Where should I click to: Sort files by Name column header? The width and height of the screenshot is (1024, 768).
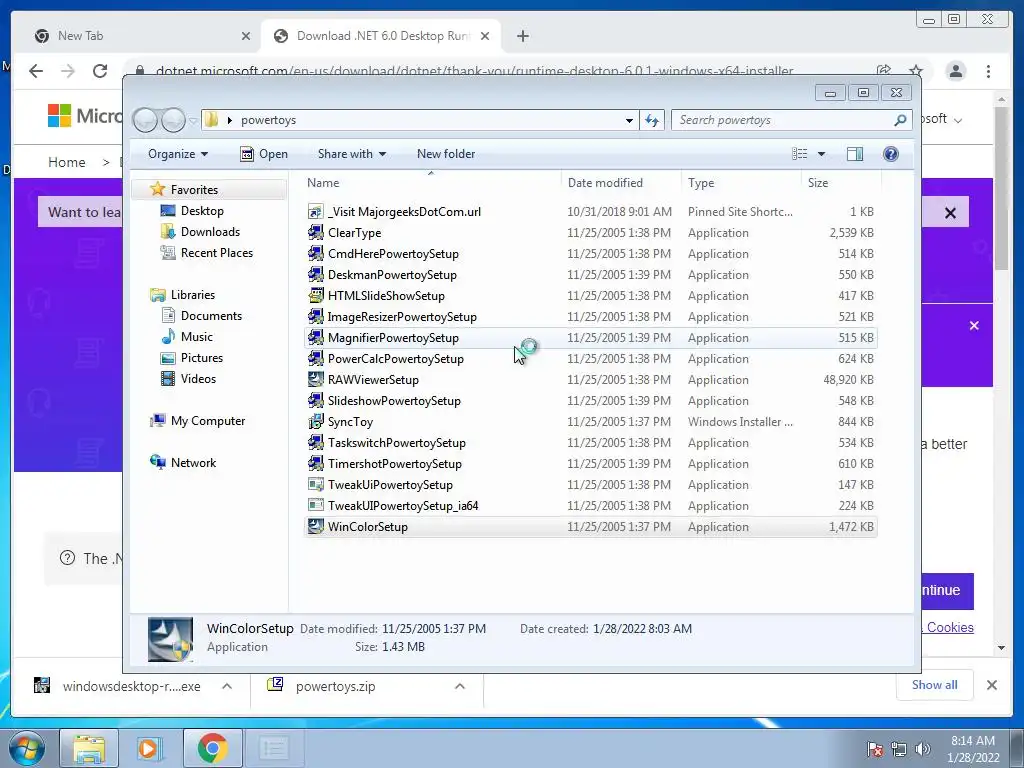tap(431, 182)
